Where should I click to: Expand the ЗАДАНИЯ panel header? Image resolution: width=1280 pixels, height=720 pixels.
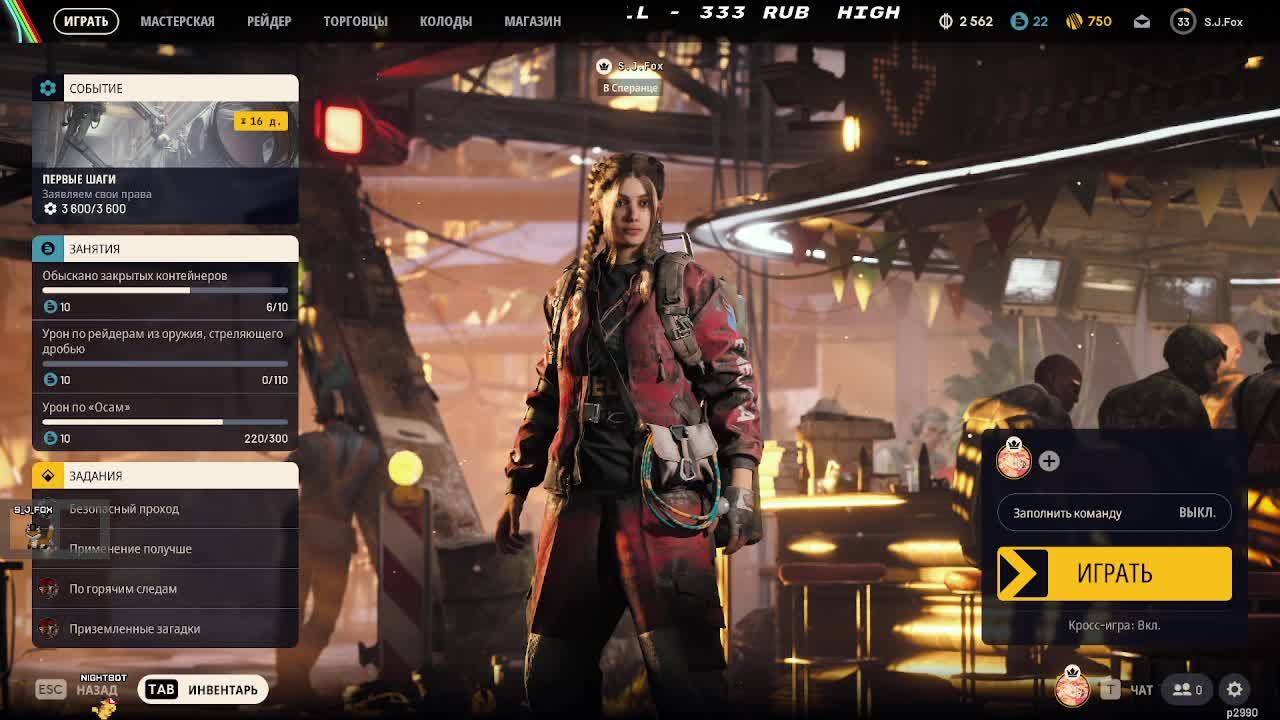[x=165, y=476]
